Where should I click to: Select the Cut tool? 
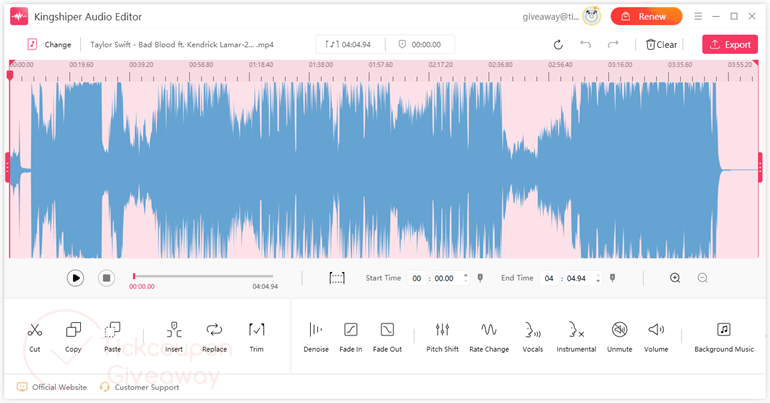tap(34, 337)
